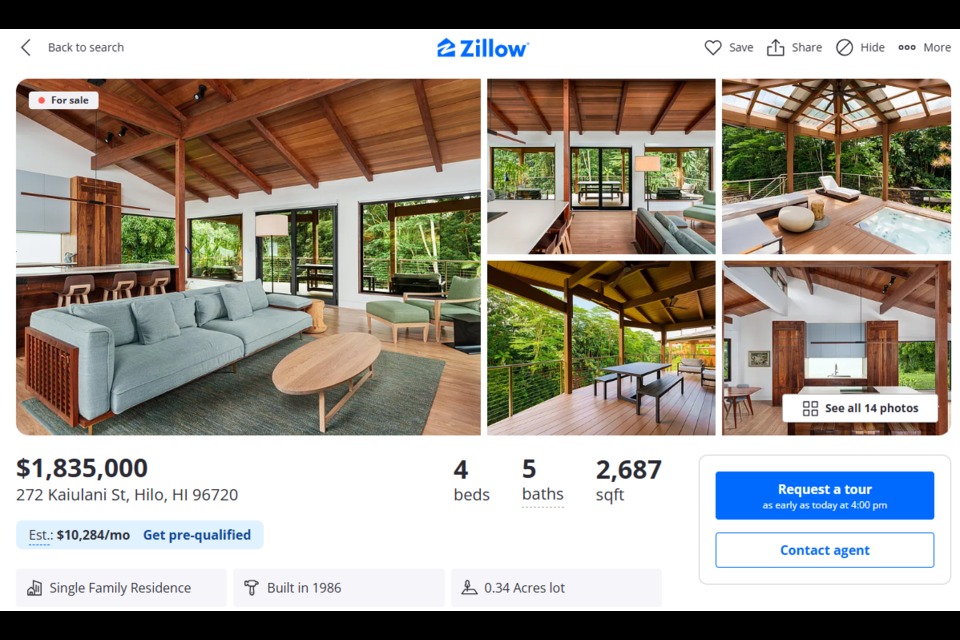Screen dimensions: 960x640
Task: Click the underlined baths label
Action: (542, 494)
